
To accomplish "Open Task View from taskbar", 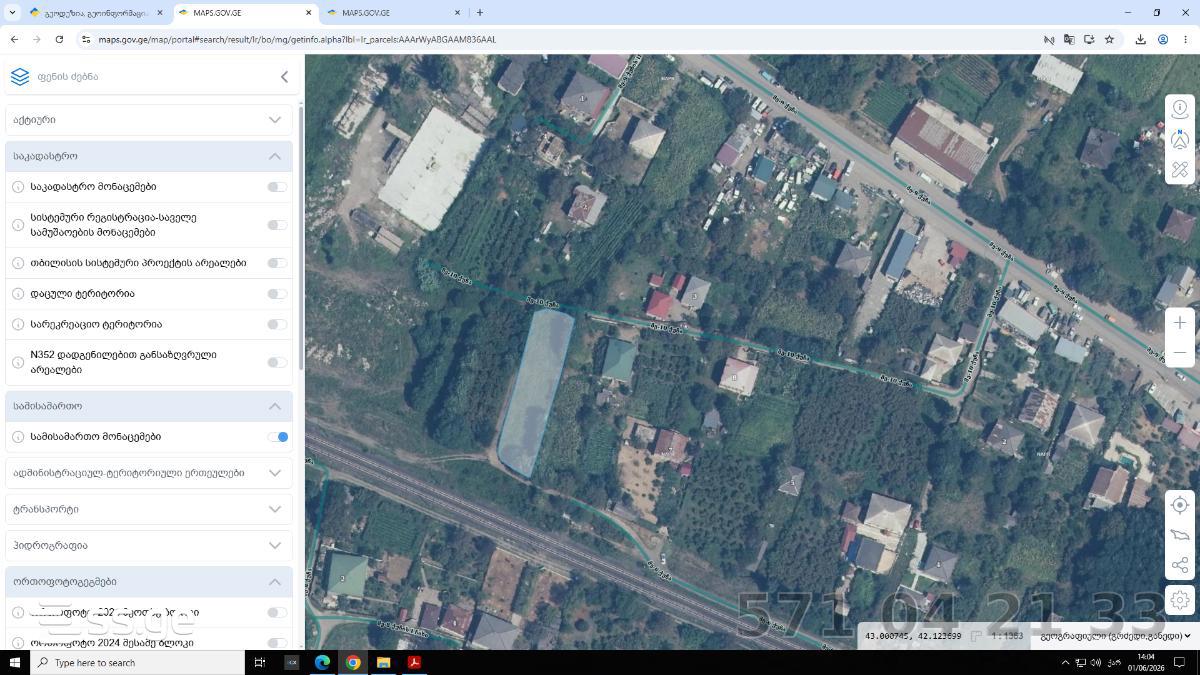I will [x=259, y=662].
